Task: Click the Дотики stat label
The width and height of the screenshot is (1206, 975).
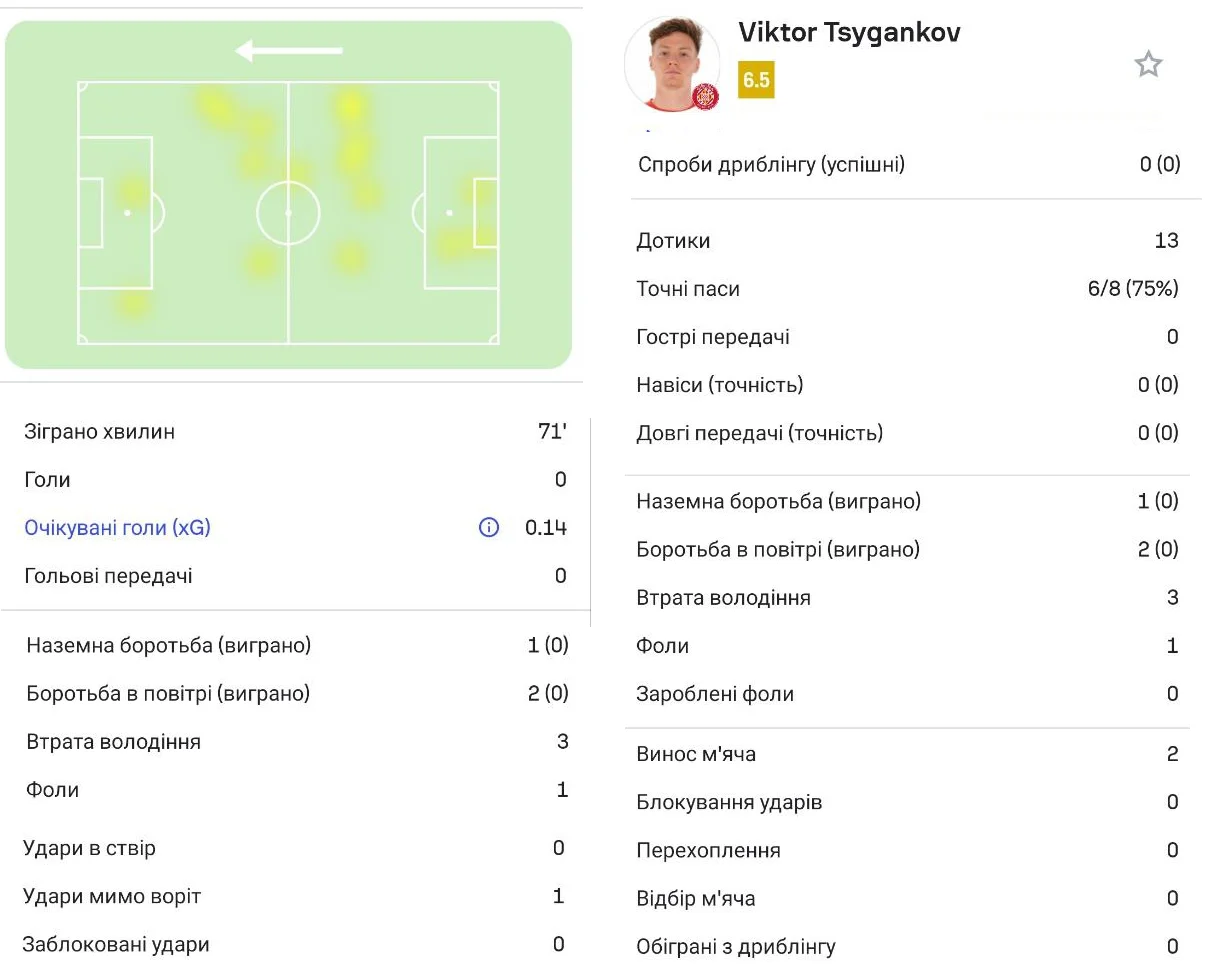Action: point(673,241)
